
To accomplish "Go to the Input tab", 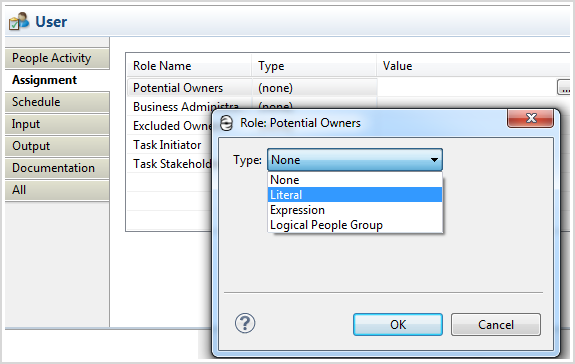I will (57, 124).
